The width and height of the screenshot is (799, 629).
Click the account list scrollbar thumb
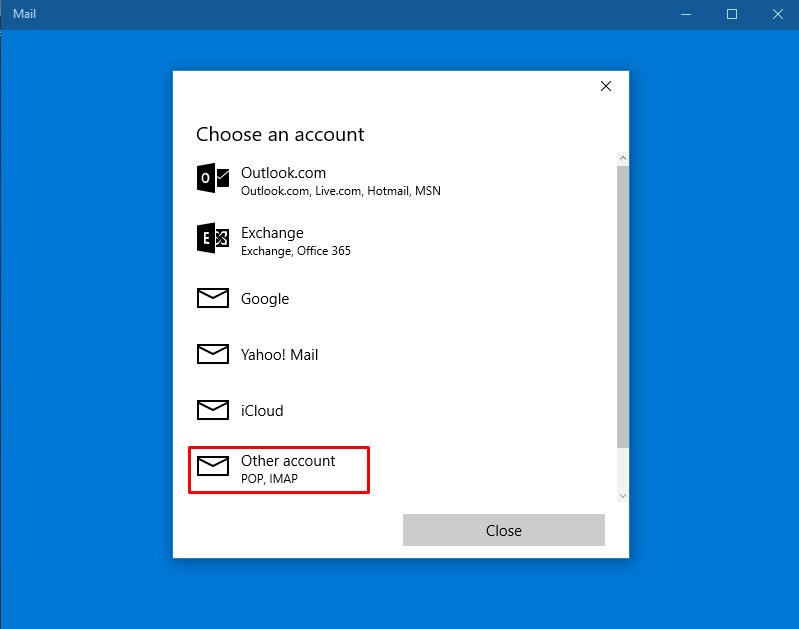coord(623,305)
